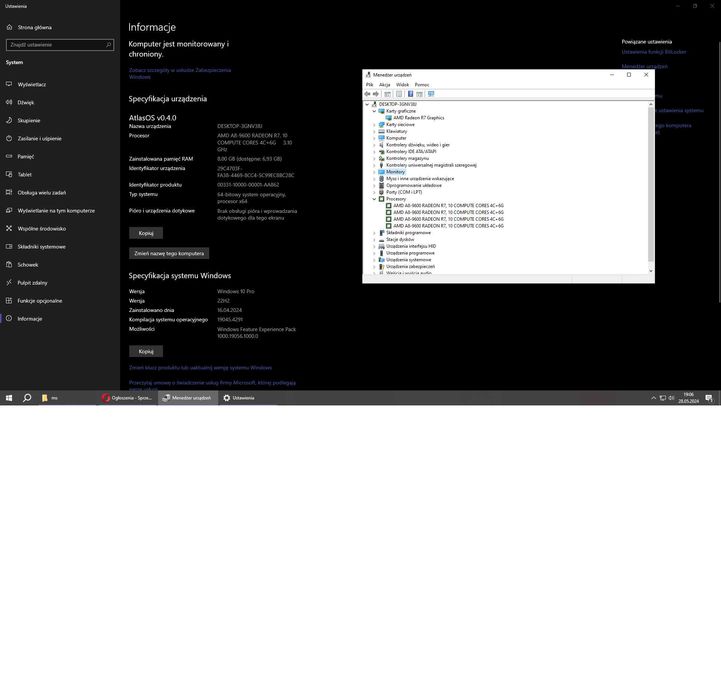Click the Device Manager scrollbar up arrow
The width and height of the screenshot is (721, 699).
point(651,104)
